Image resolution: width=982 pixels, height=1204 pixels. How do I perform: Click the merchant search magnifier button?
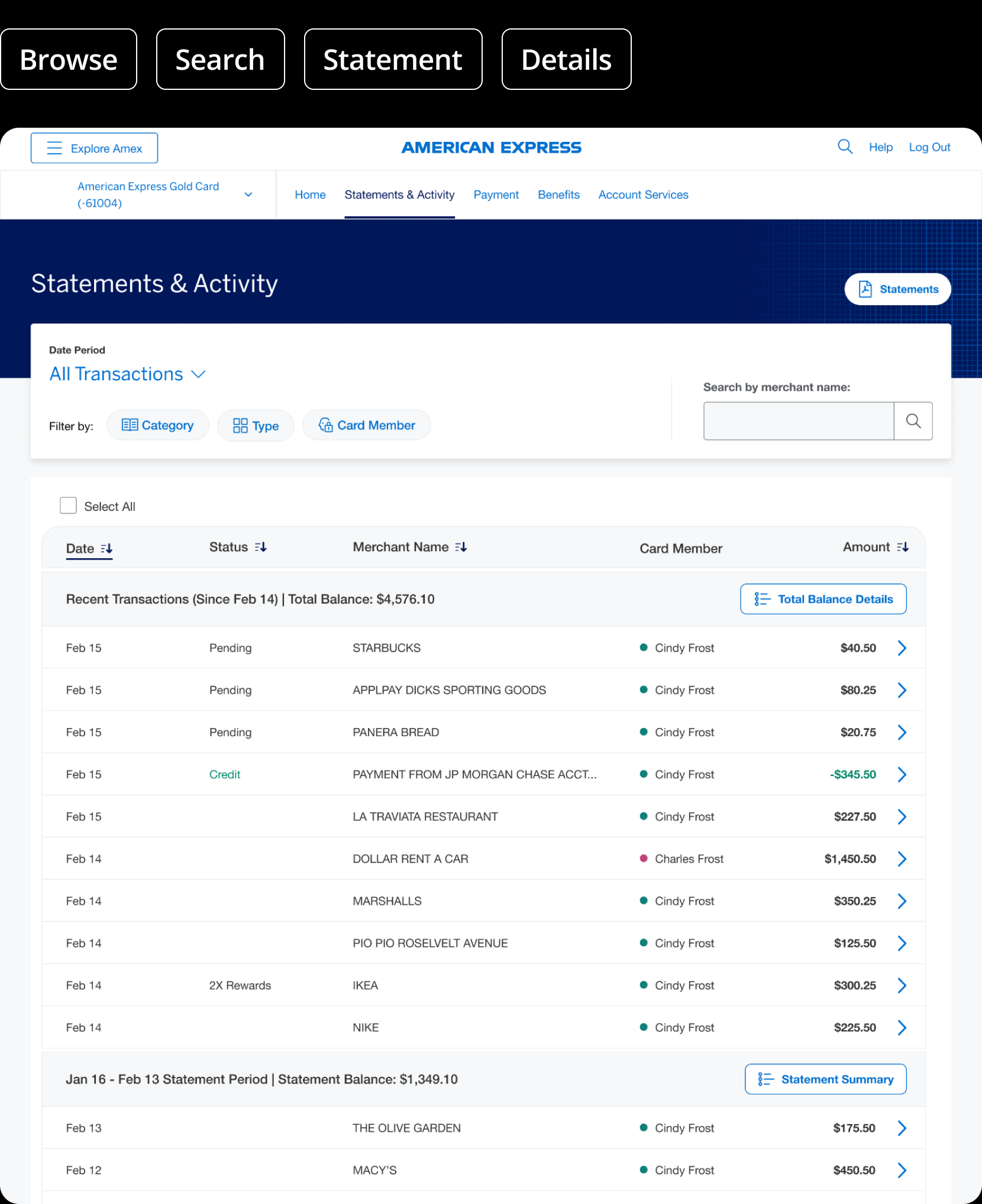click(x=913, y=421)
